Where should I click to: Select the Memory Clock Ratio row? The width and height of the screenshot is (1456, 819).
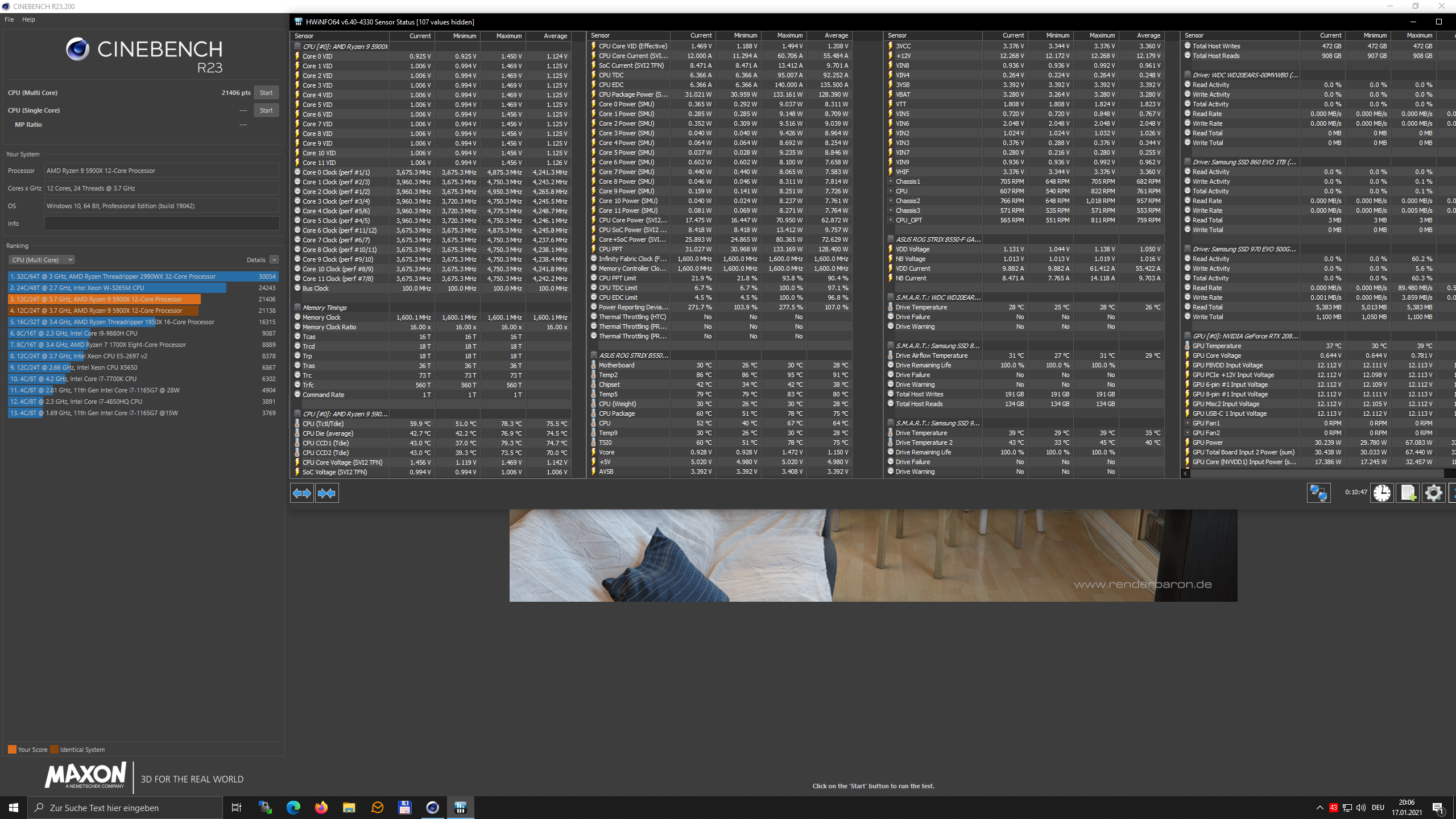point(431,327)
